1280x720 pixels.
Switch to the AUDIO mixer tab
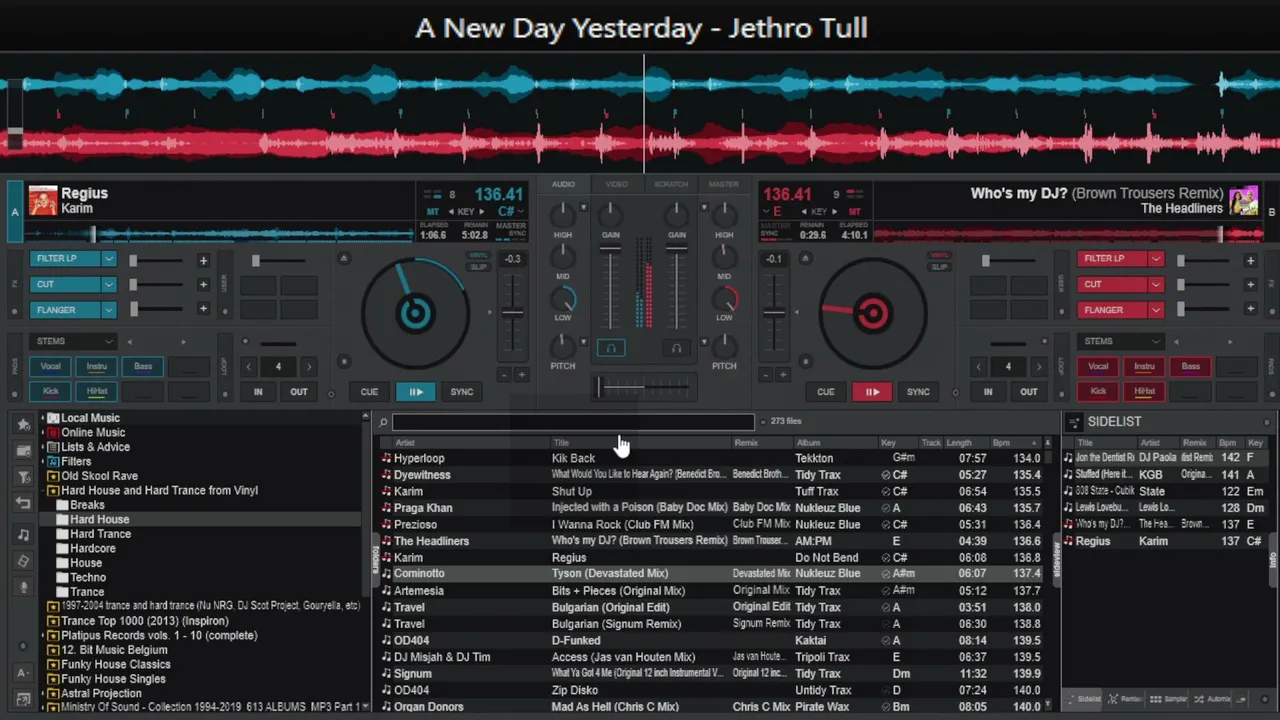(563, 184)
